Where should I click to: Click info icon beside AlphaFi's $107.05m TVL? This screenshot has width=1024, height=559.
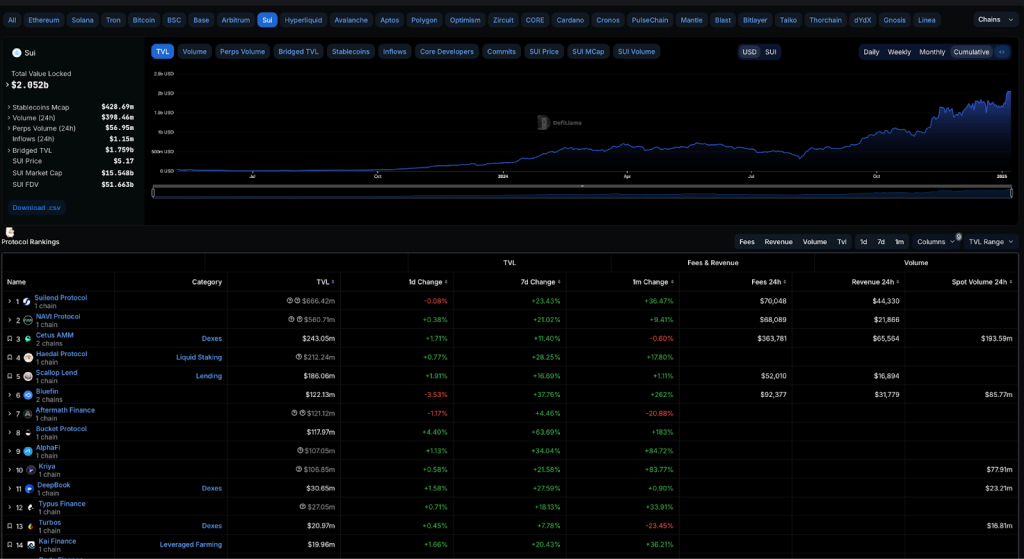click(300, 451)
